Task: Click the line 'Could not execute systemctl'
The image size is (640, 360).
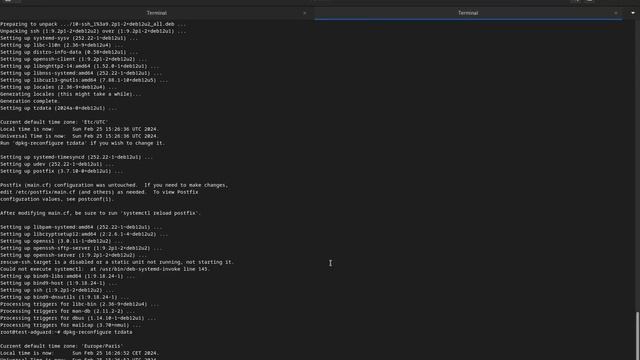Action: pyautogui.click(x=105, y=269)
